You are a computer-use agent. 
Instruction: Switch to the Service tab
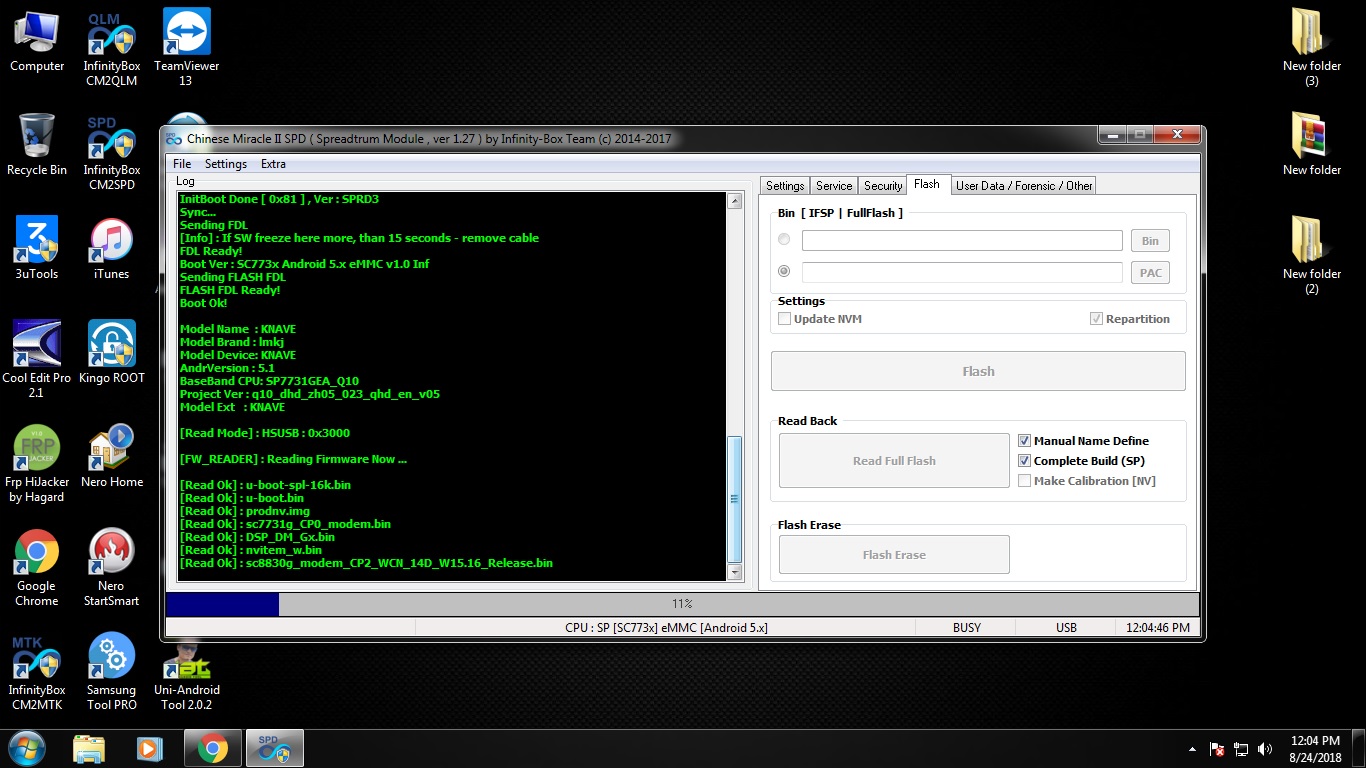point(834,186)
